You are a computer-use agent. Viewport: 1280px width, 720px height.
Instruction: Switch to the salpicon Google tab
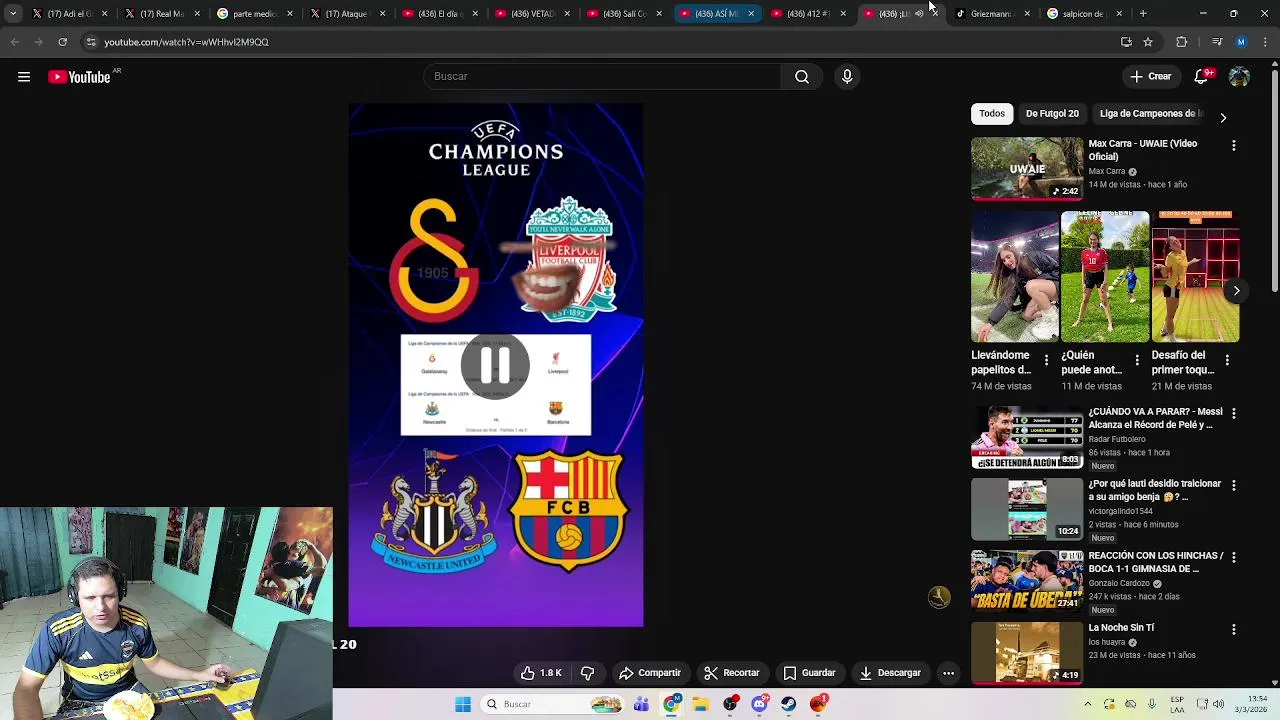coord(1083,14)
